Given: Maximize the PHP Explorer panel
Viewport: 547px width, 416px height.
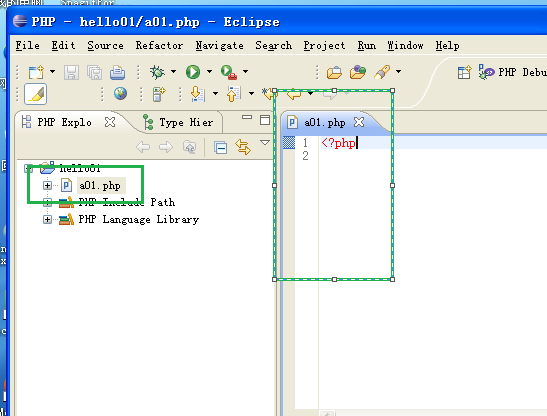Looking at the screenshot, I should point(265,120).
